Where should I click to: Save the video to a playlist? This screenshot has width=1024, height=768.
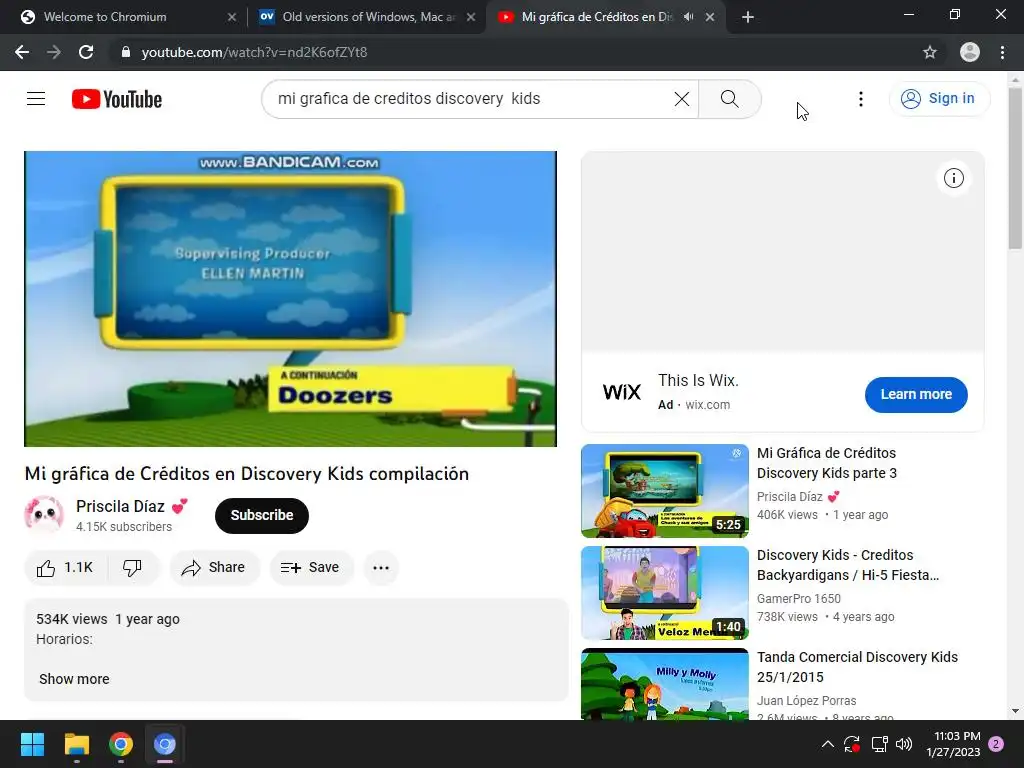tap(311, 568)
